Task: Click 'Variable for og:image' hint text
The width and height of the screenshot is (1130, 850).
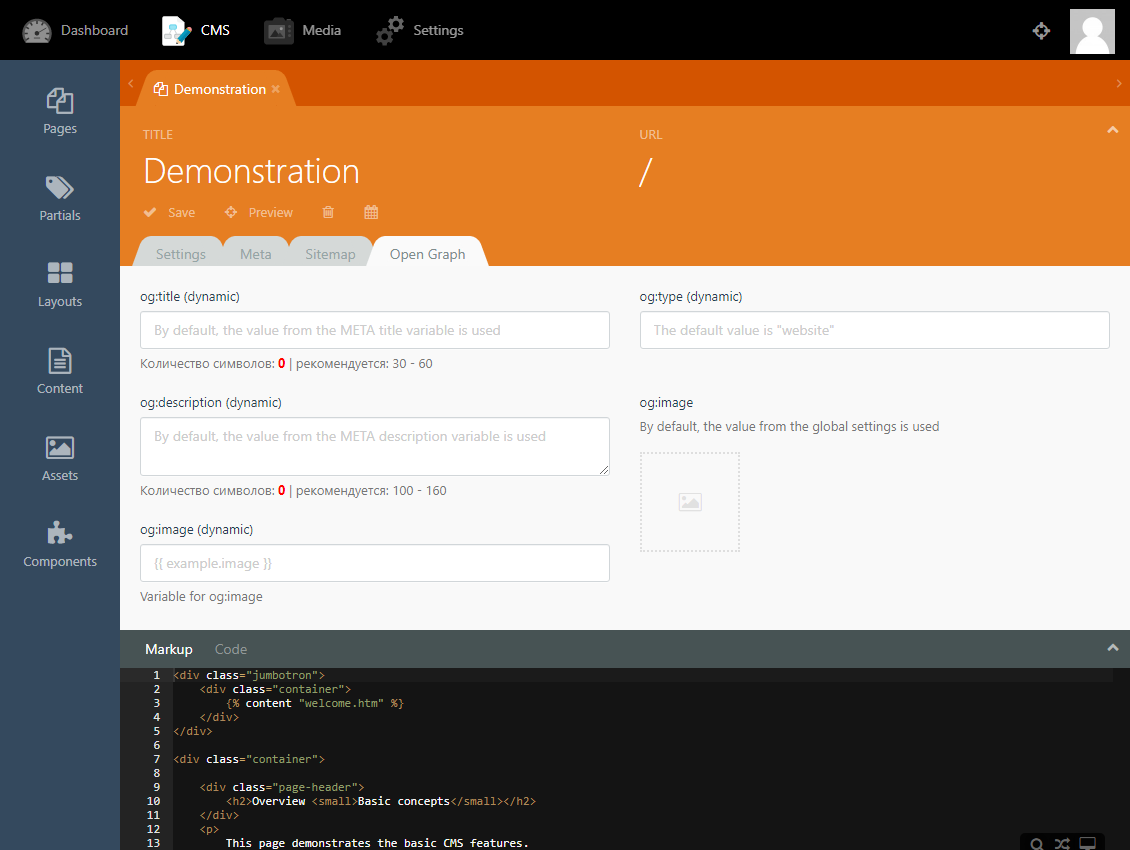Action: (x=201, y=596)
